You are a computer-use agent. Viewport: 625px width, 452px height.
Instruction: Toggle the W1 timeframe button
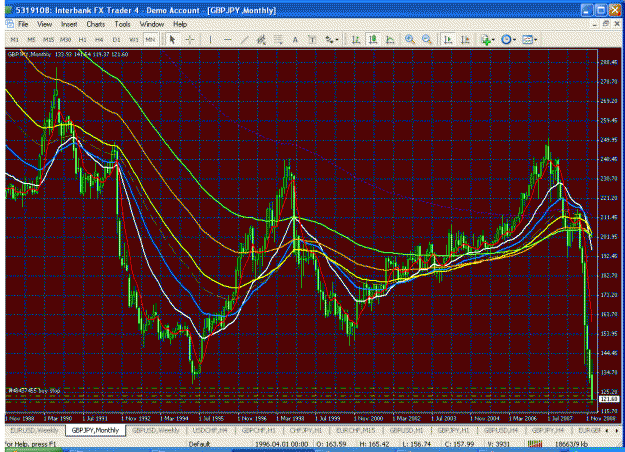tap(134, 39)
